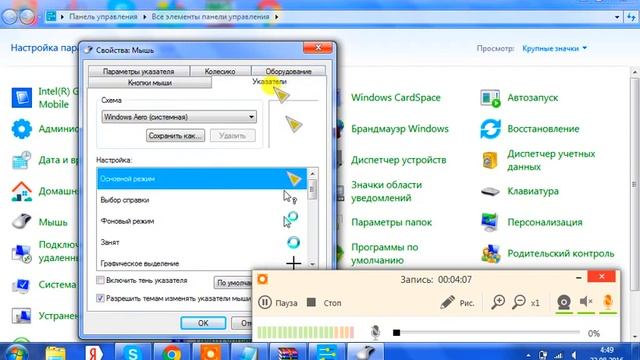Click the Диспетчер учетных данных icon
The height and width of the screenshot is (360, 640).
[490, 160]
